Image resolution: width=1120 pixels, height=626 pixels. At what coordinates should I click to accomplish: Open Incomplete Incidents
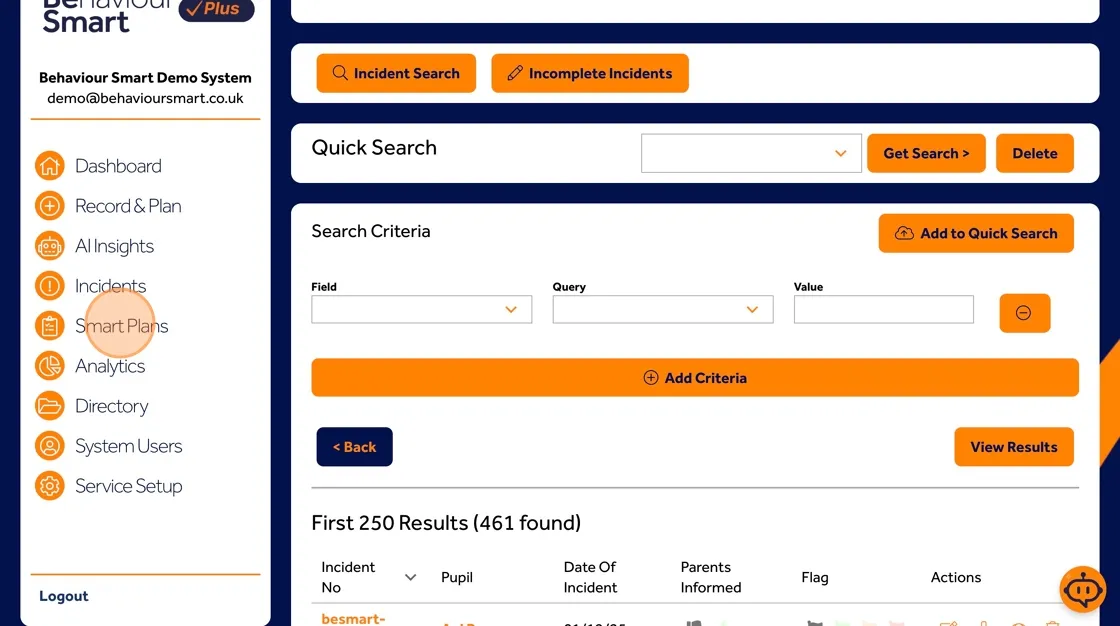pos(589,73)
